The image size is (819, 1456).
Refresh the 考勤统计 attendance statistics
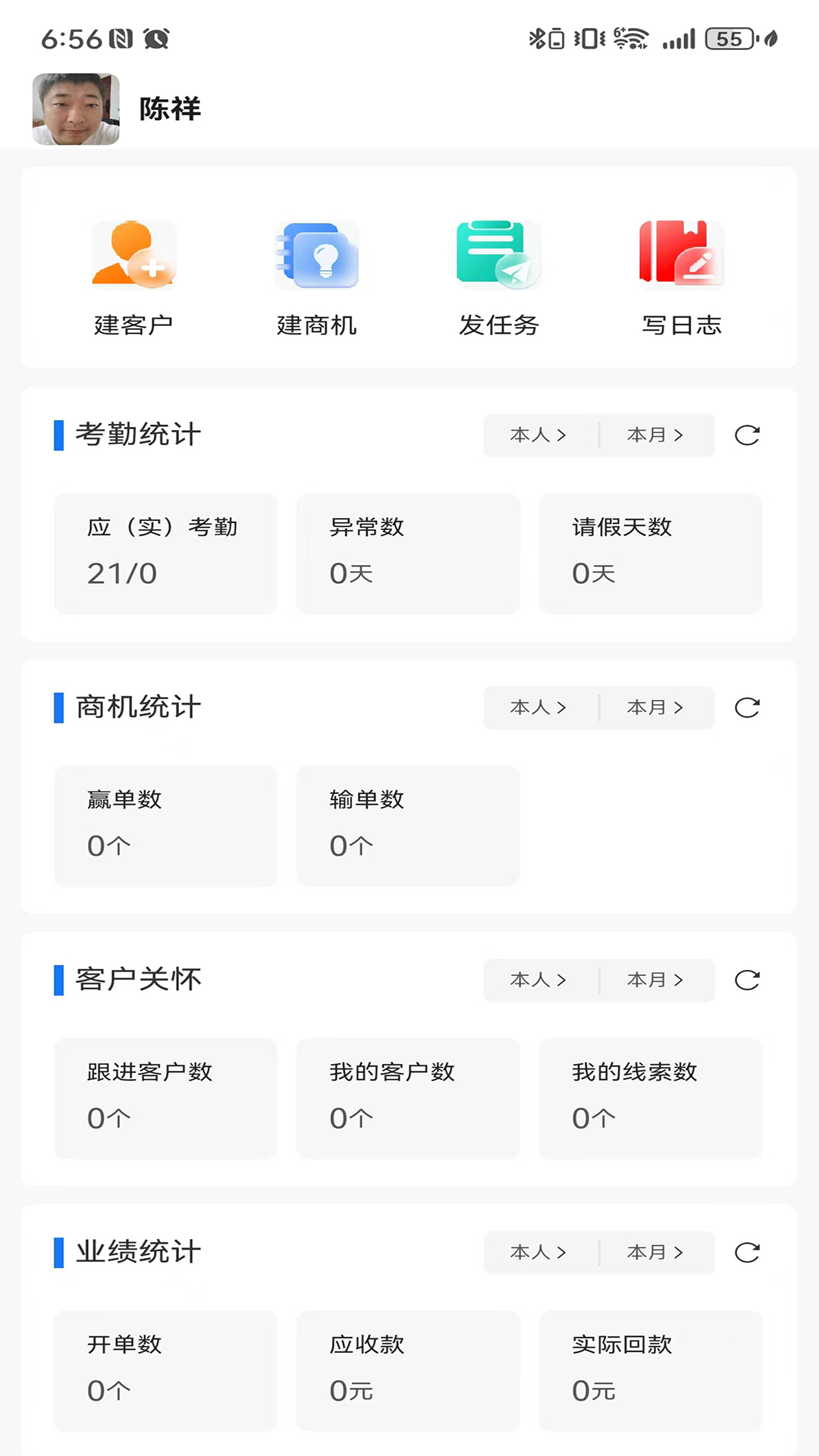point(747,435)
